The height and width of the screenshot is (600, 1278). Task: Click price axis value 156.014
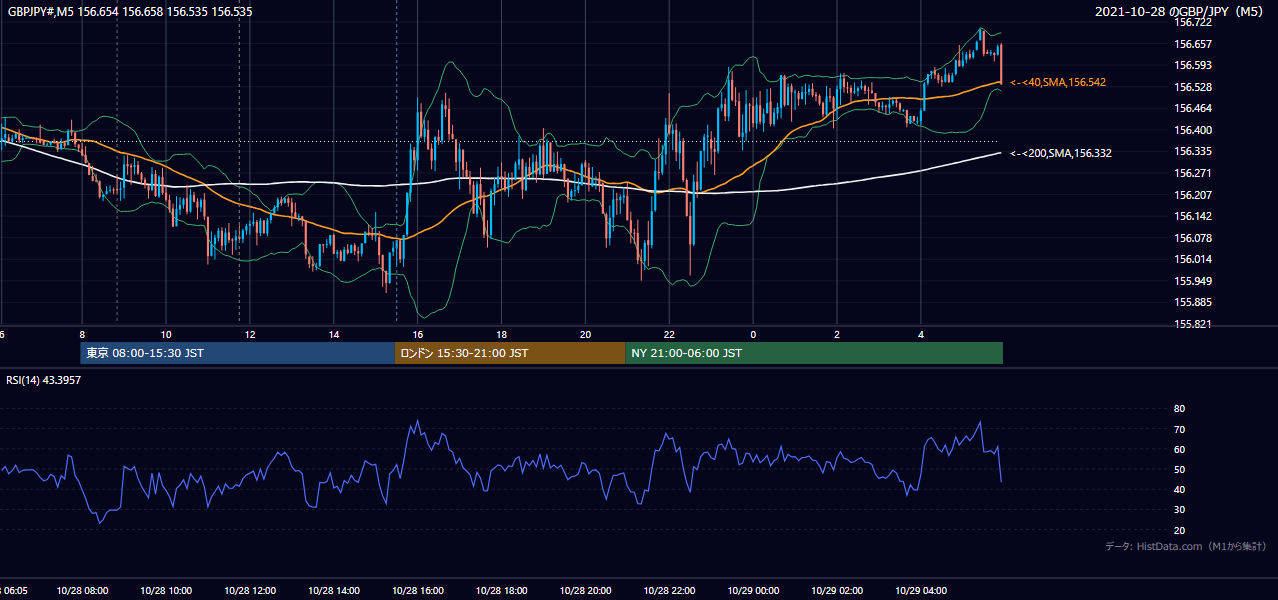[1193, 259]
